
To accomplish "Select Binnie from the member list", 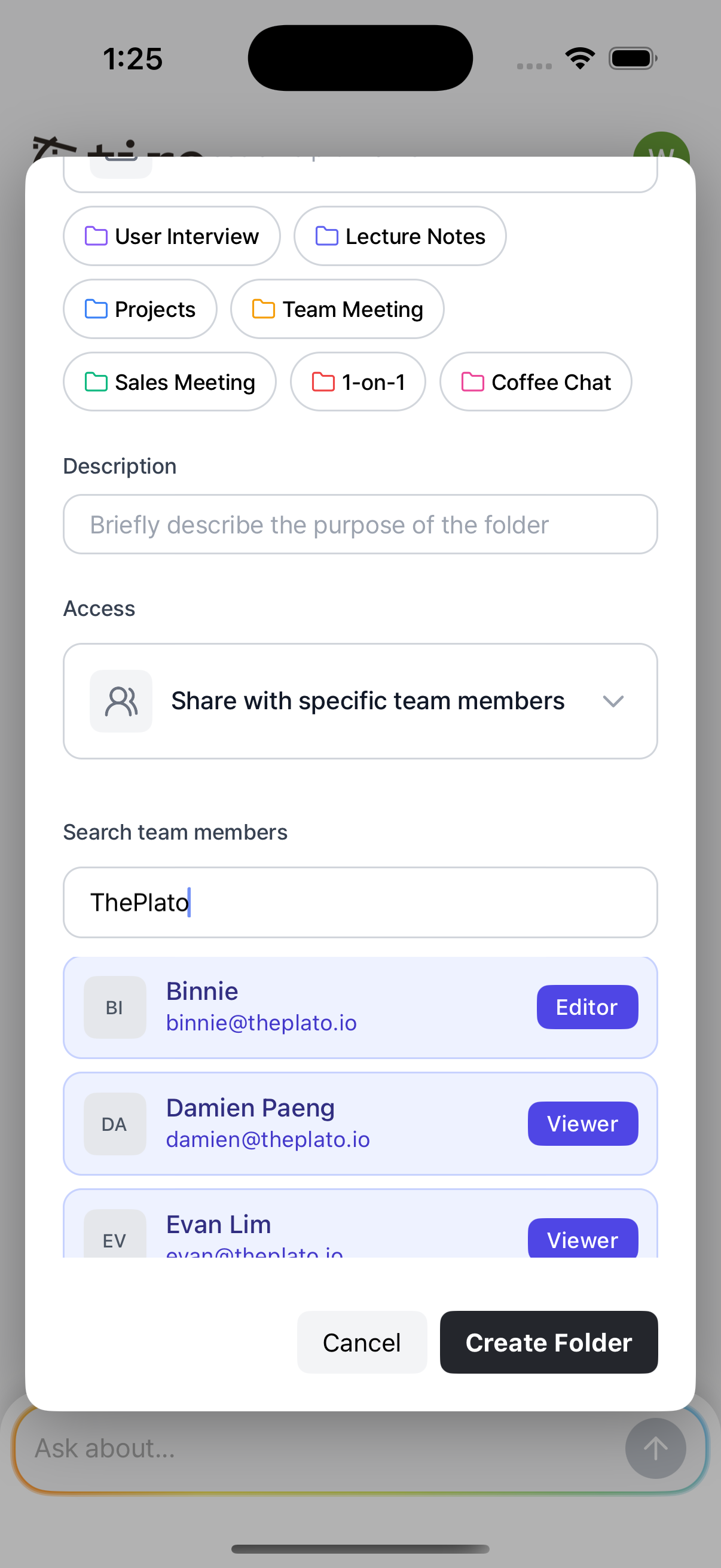I will (x=304, y=1008).
